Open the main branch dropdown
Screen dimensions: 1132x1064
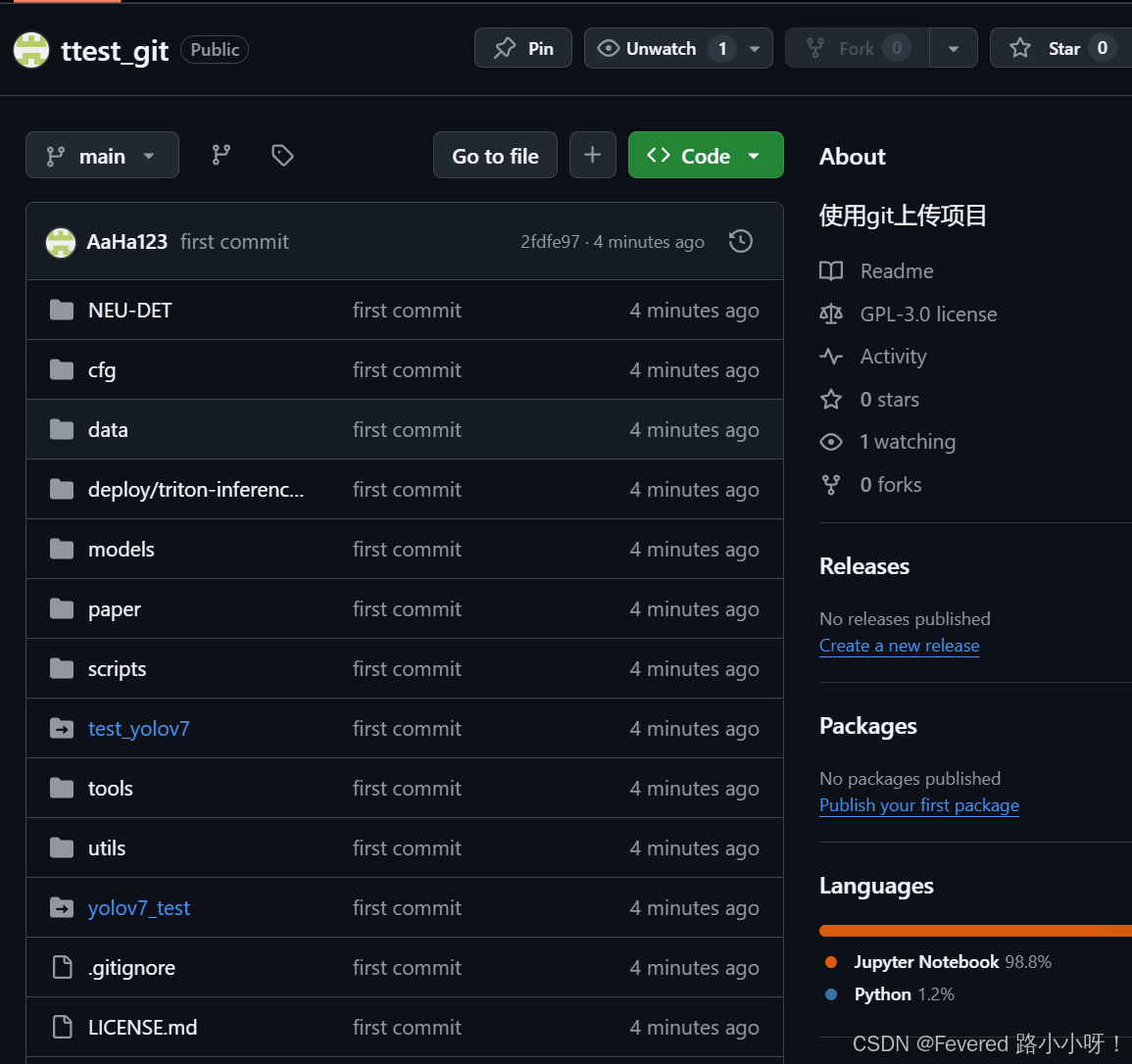pos(102,155)
